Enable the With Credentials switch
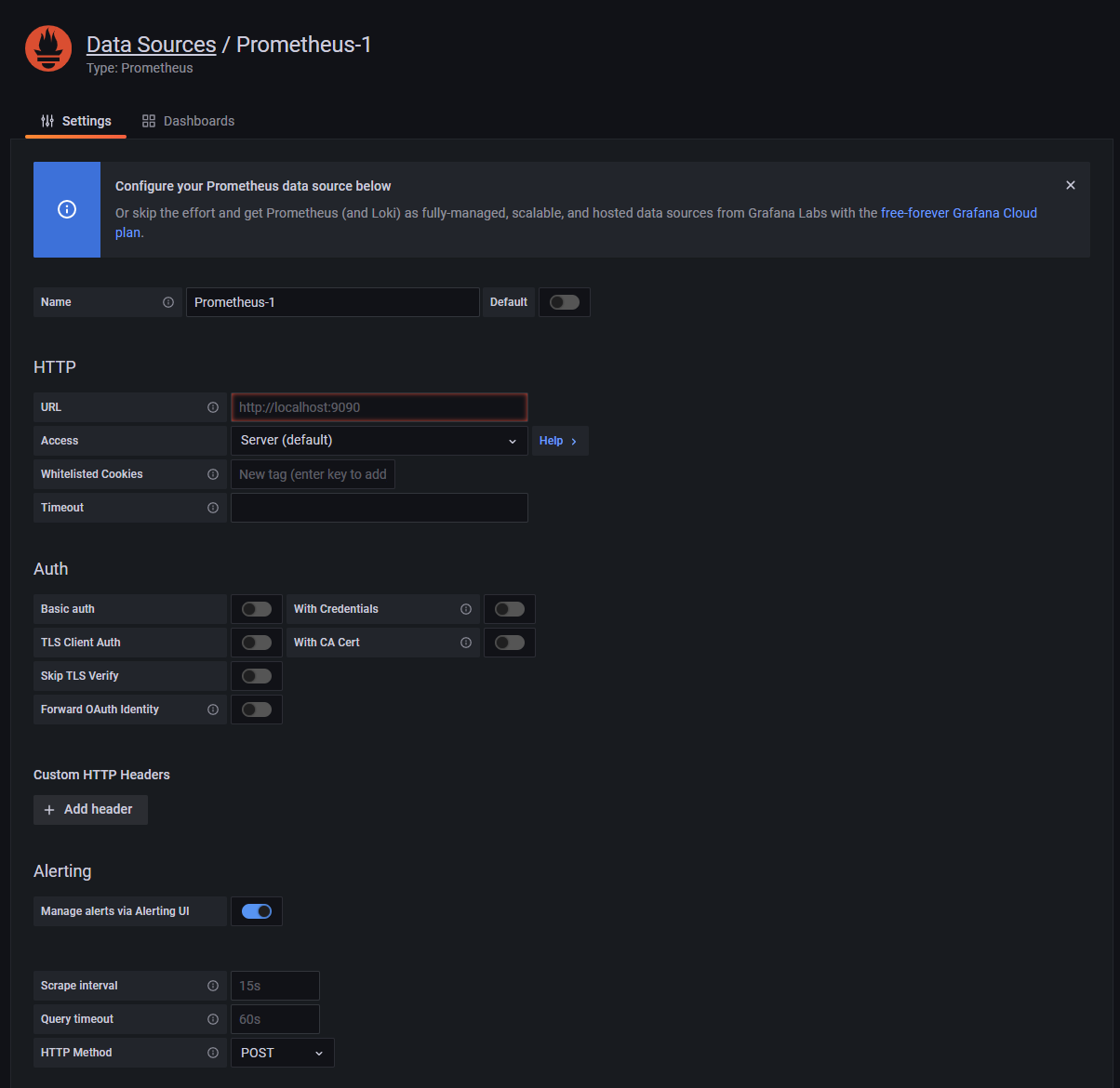This screenshot has width=1120, height=1088. (510, 609)
